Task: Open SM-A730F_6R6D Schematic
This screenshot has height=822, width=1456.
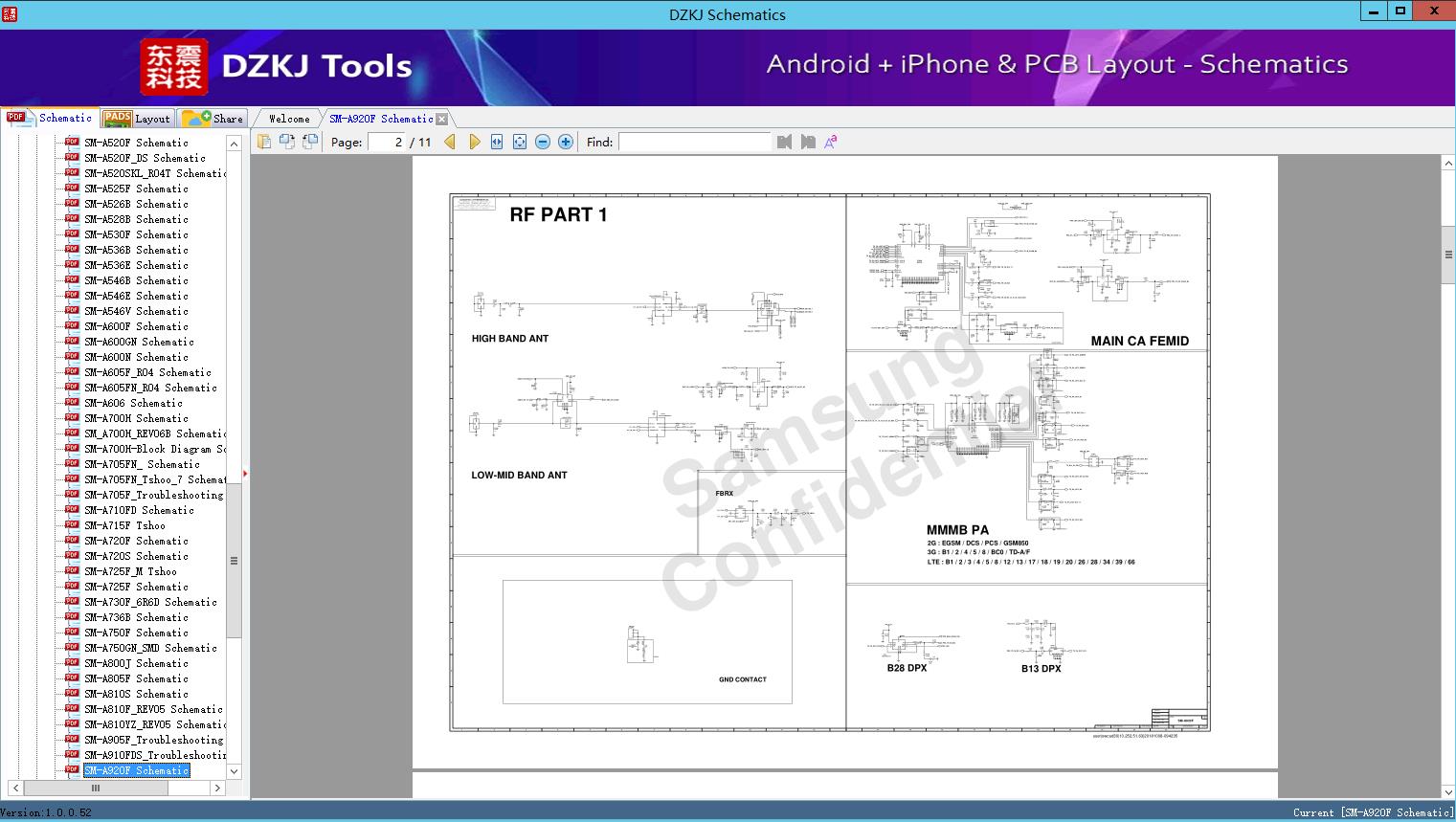Action: pyautogui.click(x=150, y=602)
